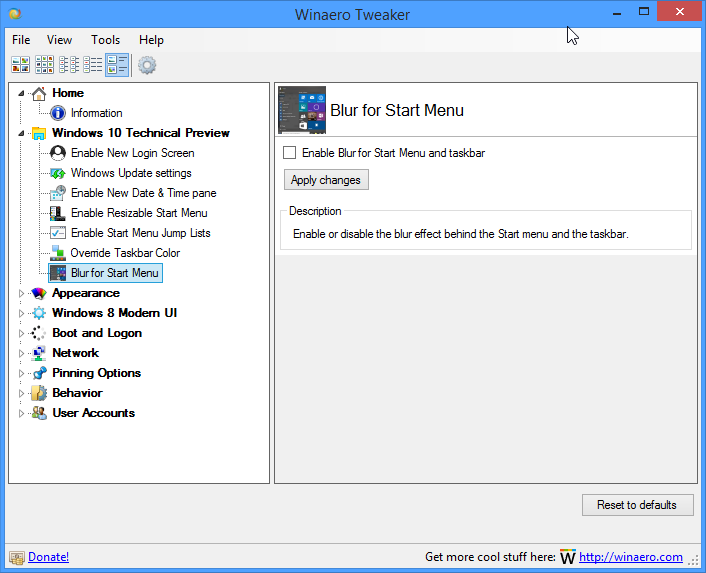The width and height of the screenshot is (706, 573).
Task: Click the blue Information icon
Action: click(x=58, y=113)
